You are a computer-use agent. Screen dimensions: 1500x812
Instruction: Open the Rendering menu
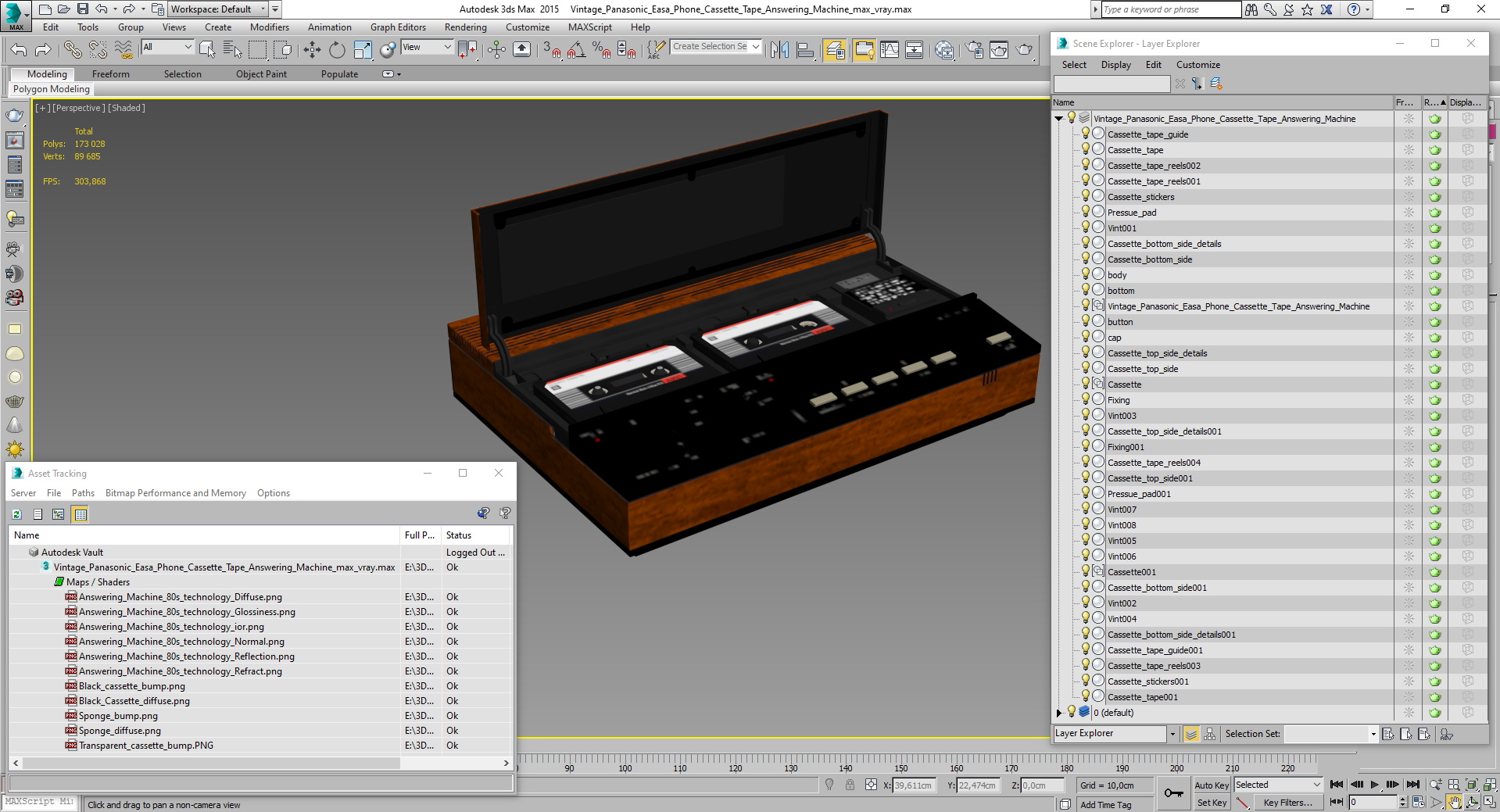(x=466, y=27)
